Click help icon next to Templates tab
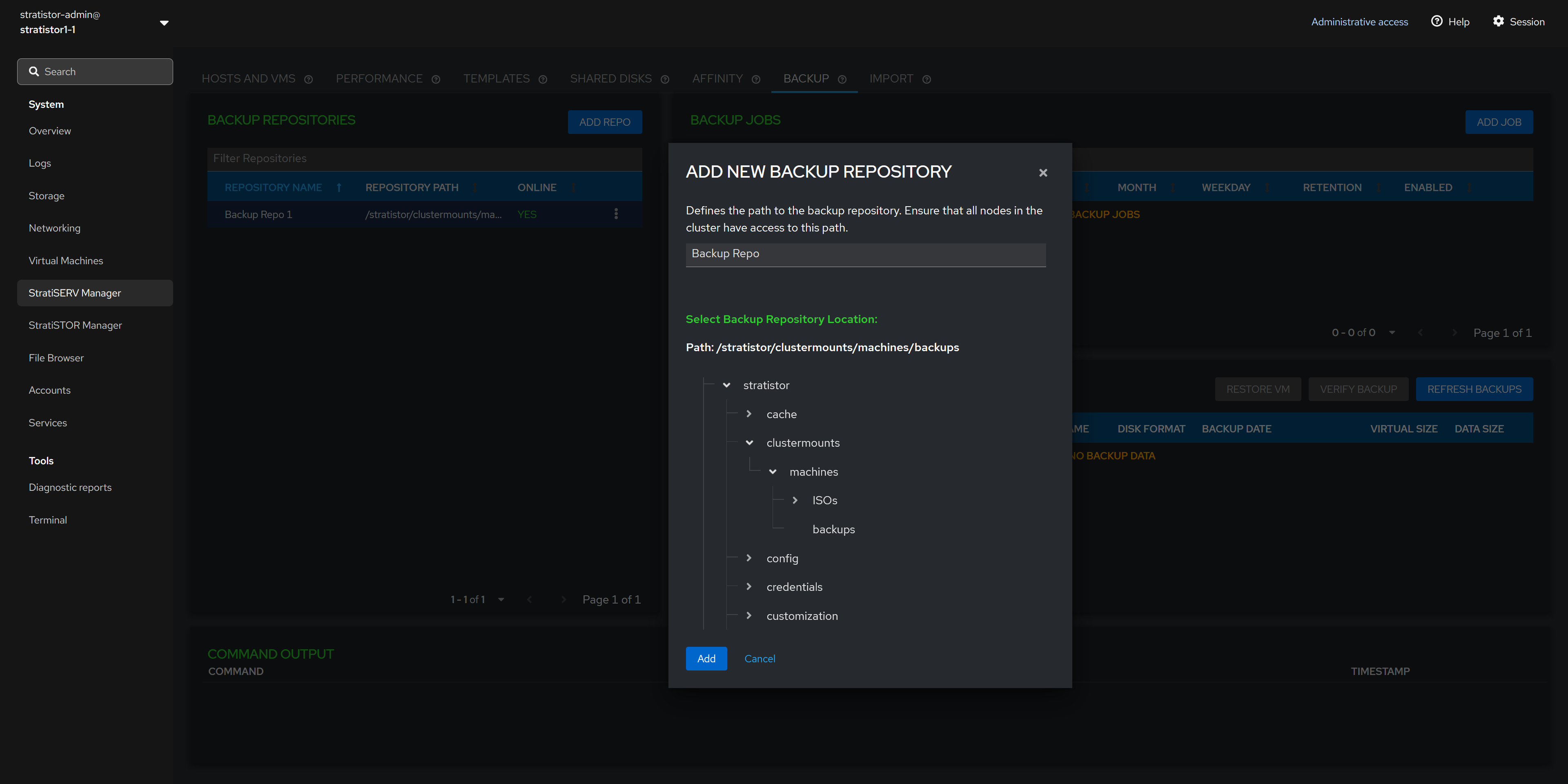 pyautogui.click(x=542, y=80)
